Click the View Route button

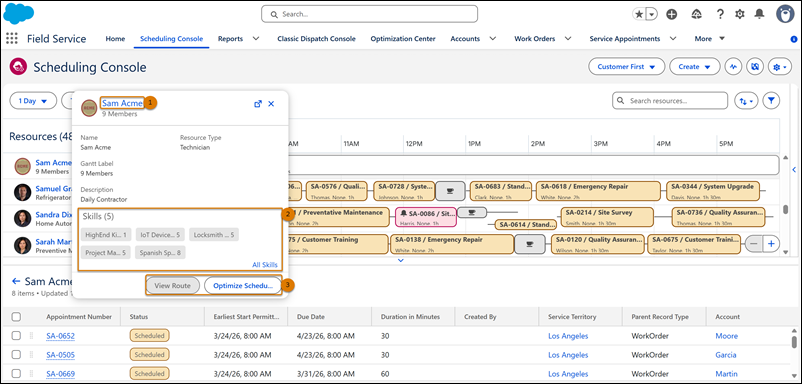[x=172, y=286]
